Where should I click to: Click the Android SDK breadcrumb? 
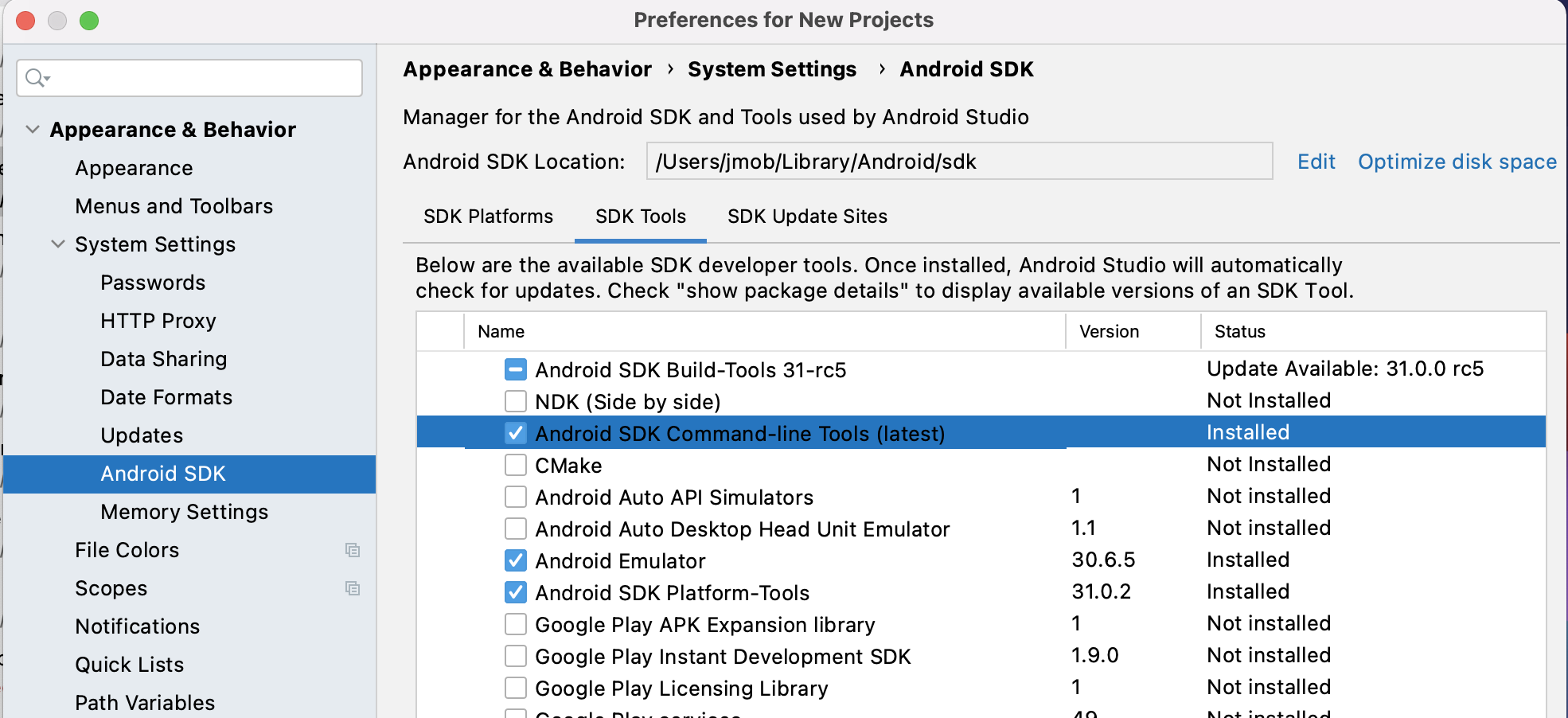(966, 69)
